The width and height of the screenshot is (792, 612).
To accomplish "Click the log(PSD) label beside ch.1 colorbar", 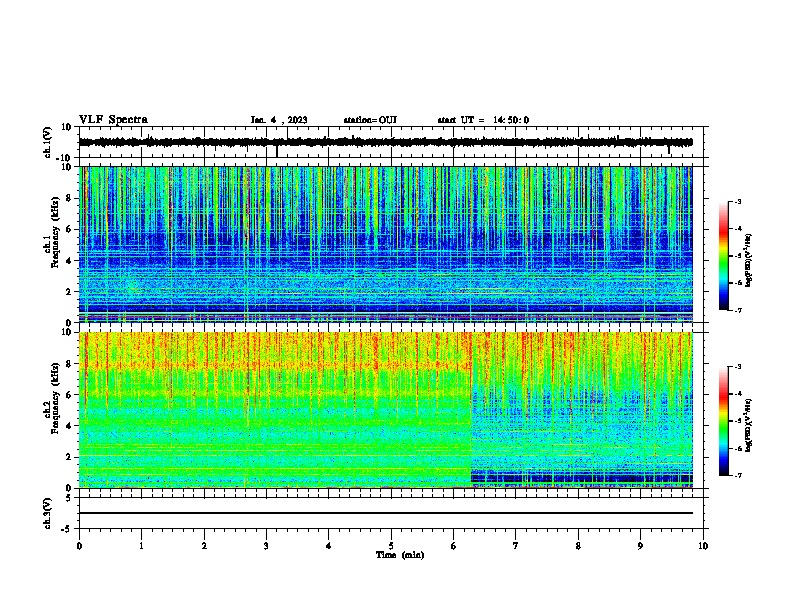I will pyautogui.click(x=749, y=260).
